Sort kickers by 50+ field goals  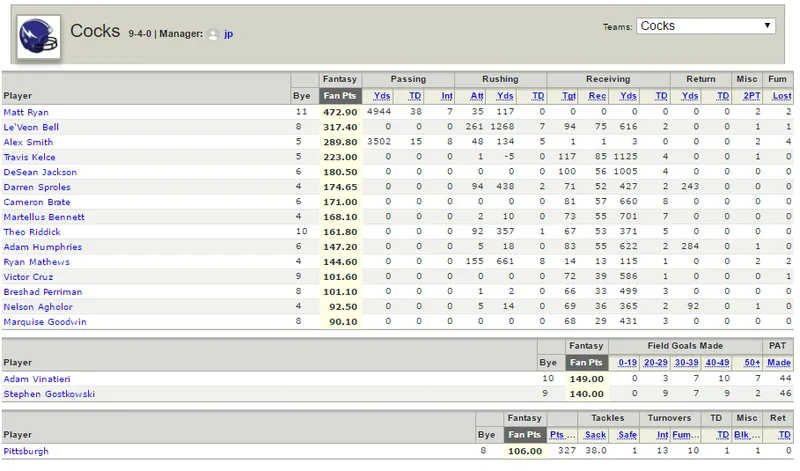point(752,362)
